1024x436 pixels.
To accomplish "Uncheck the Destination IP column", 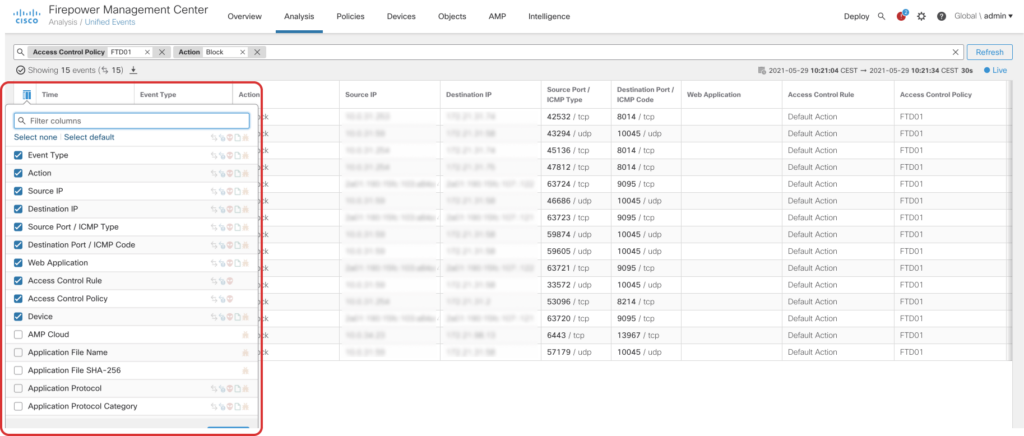I will (18, 209).
